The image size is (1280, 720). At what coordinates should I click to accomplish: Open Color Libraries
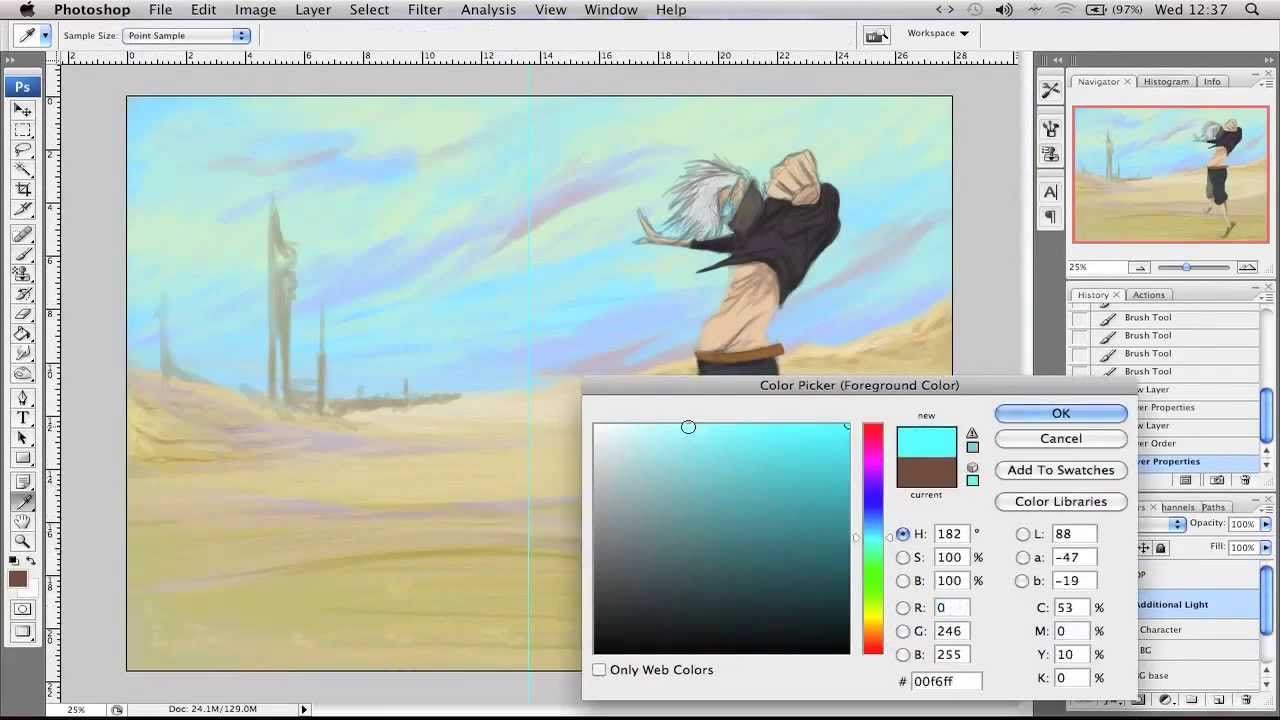1061,501
